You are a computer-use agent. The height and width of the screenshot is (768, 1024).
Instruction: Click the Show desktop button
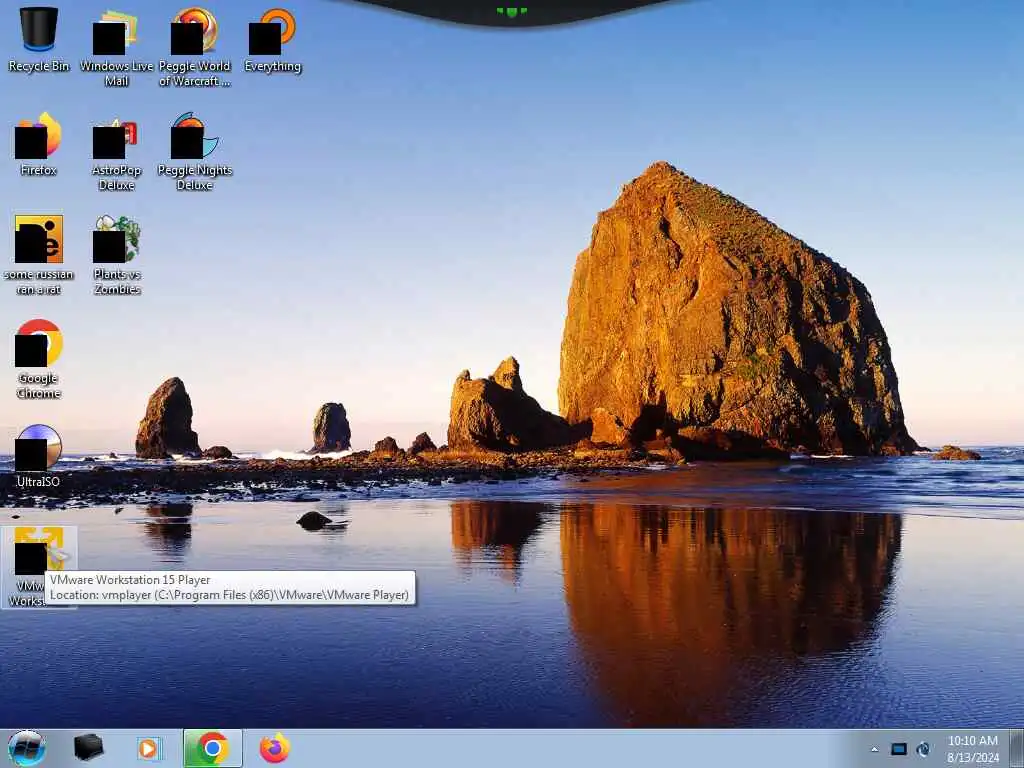(1016, 748)
